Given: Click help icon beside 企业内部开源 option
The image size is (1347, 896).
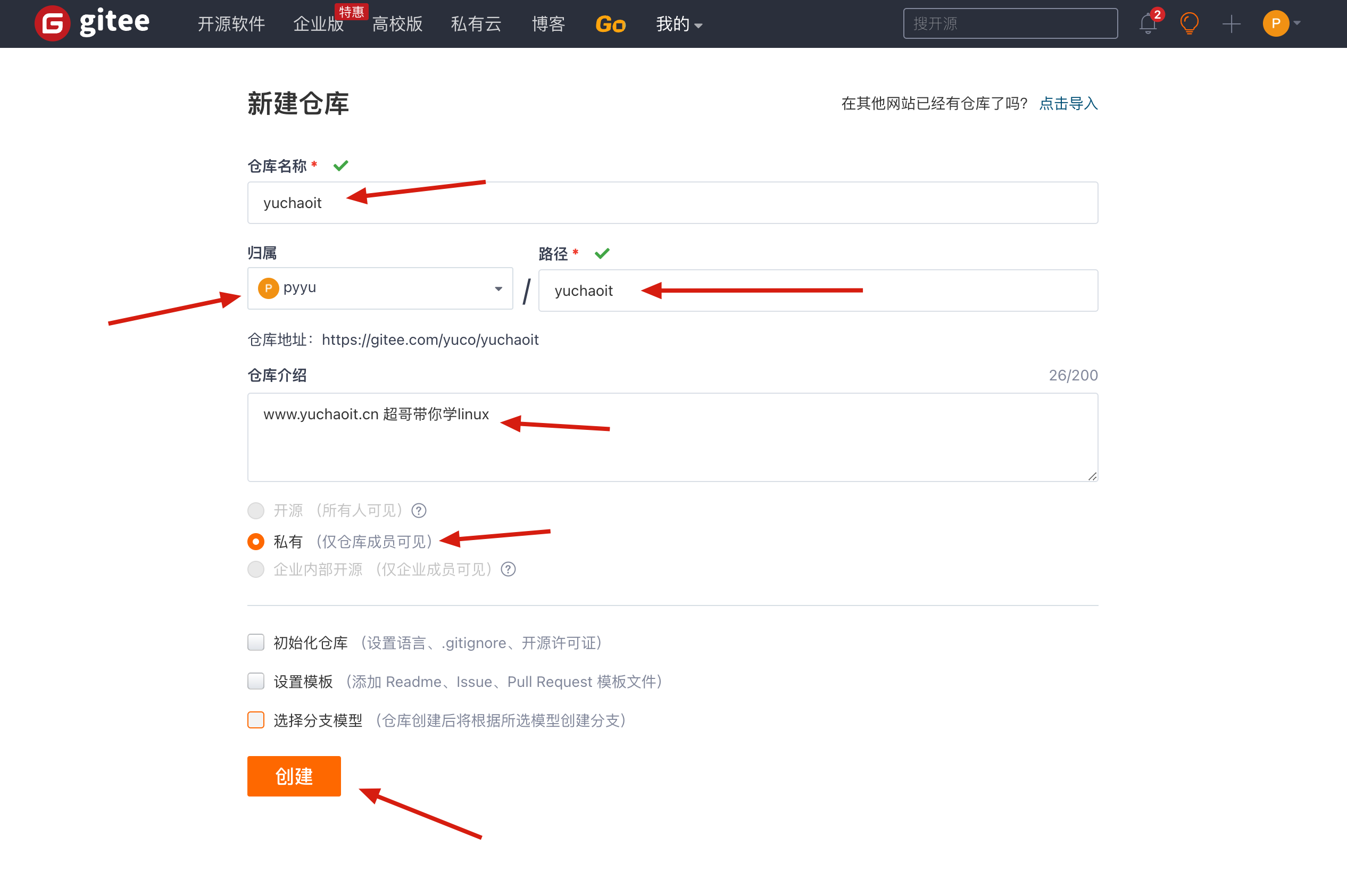Looking at the screenshot, I should [x=508, y=569].
